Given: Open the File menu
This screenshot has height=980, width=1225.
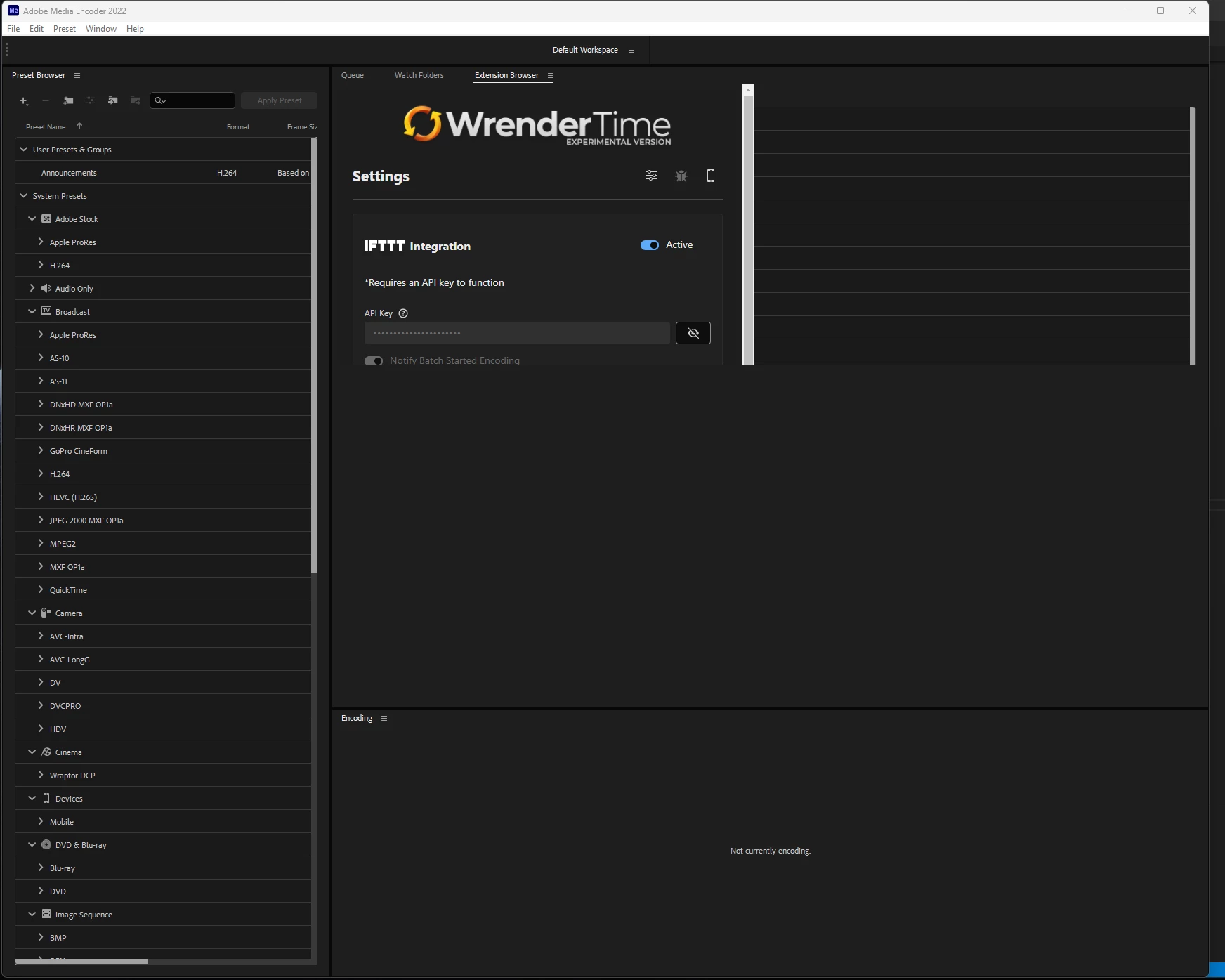Looking at the screenshot, I should point(13,29).
